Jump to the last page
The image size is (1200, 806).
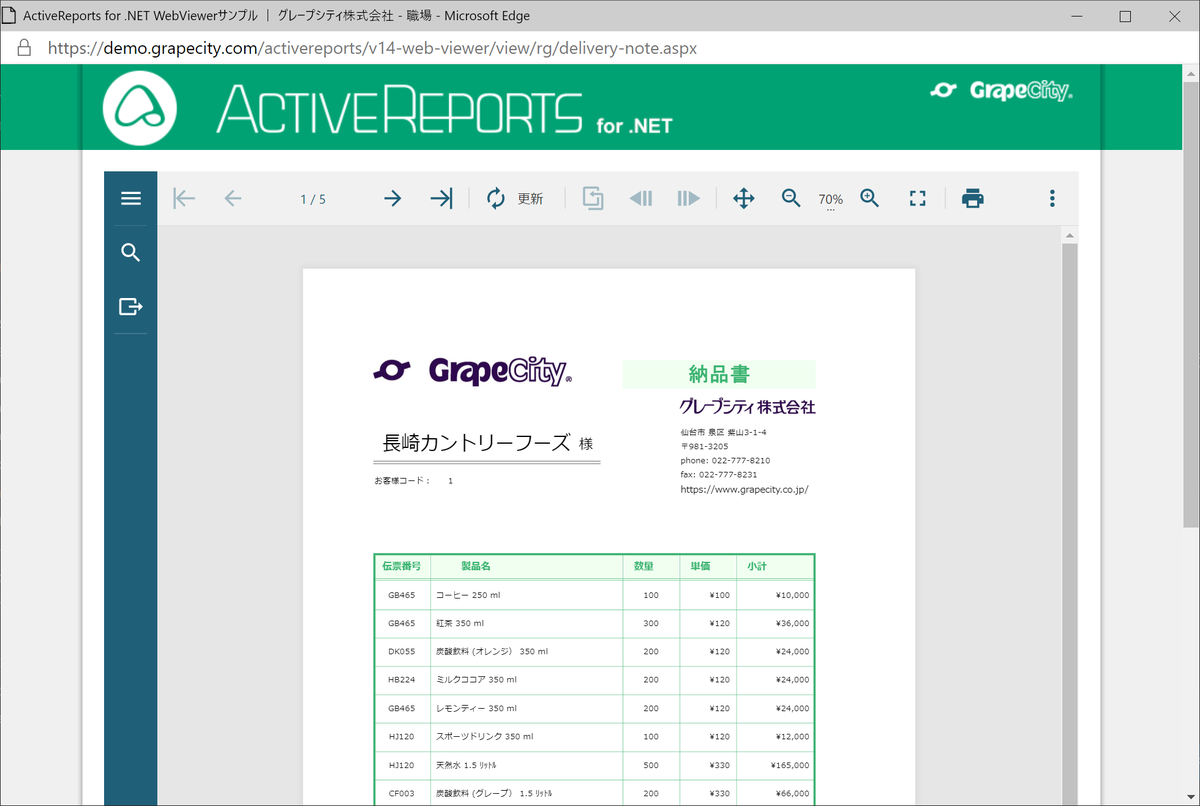click(442, 198)
